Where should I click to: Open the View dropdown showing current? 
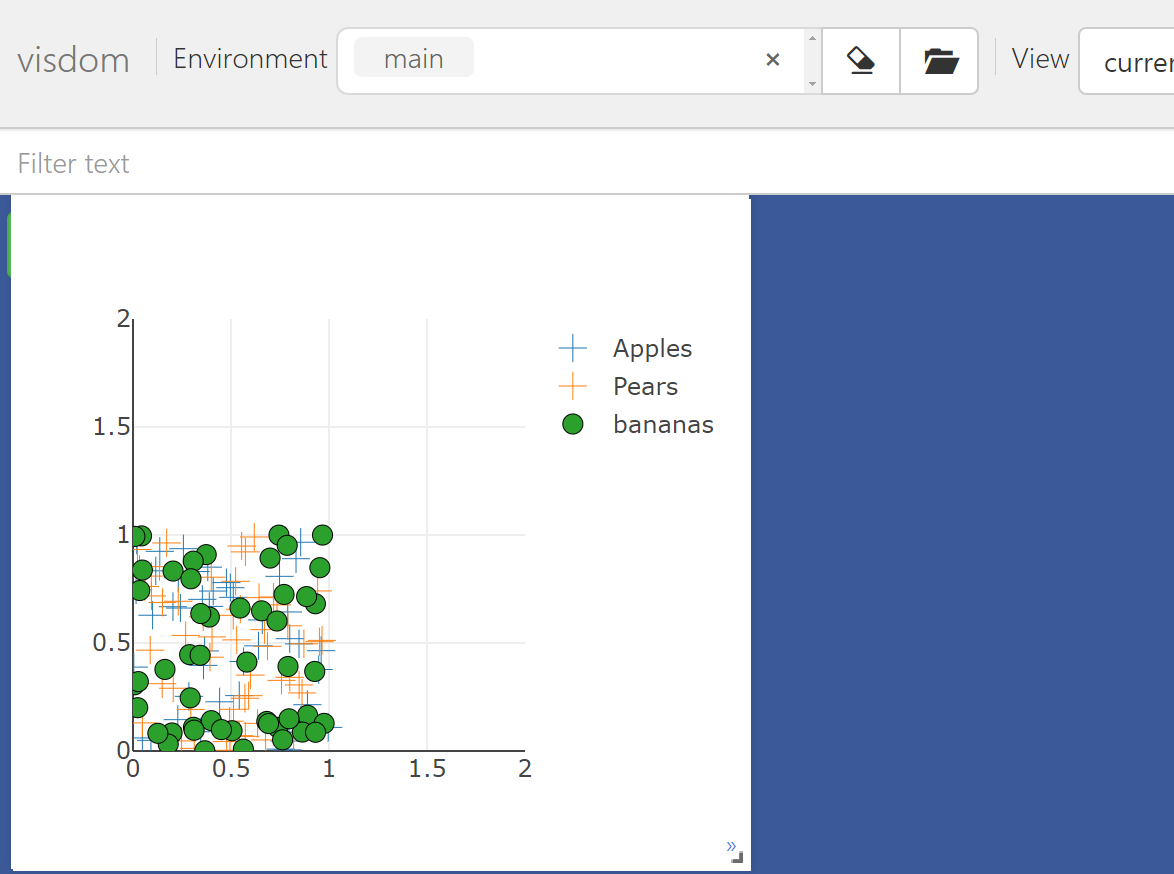1126,61
